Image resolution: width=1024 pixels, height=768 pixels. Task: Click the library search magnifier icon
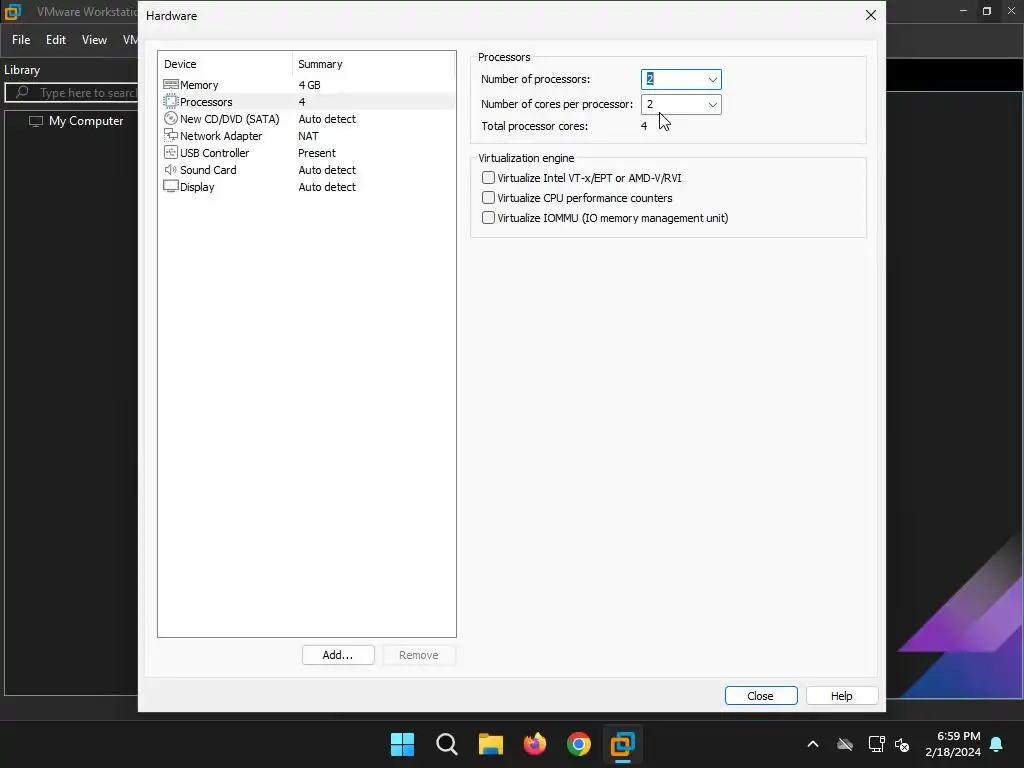[x=22, y=92]
